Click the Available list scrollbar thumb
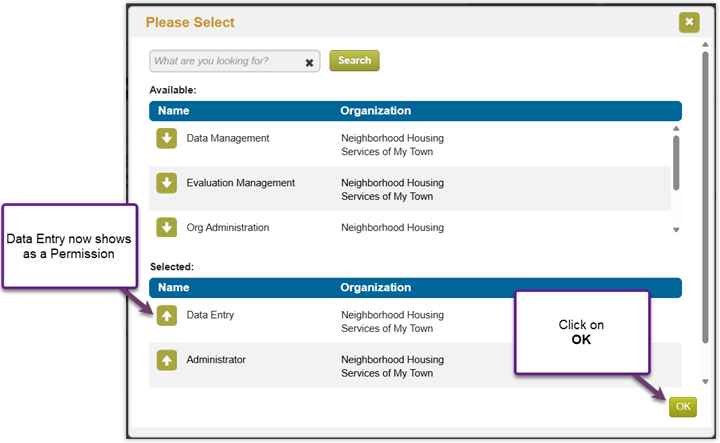Screen dimensions: 720x443 coord(676,163)
